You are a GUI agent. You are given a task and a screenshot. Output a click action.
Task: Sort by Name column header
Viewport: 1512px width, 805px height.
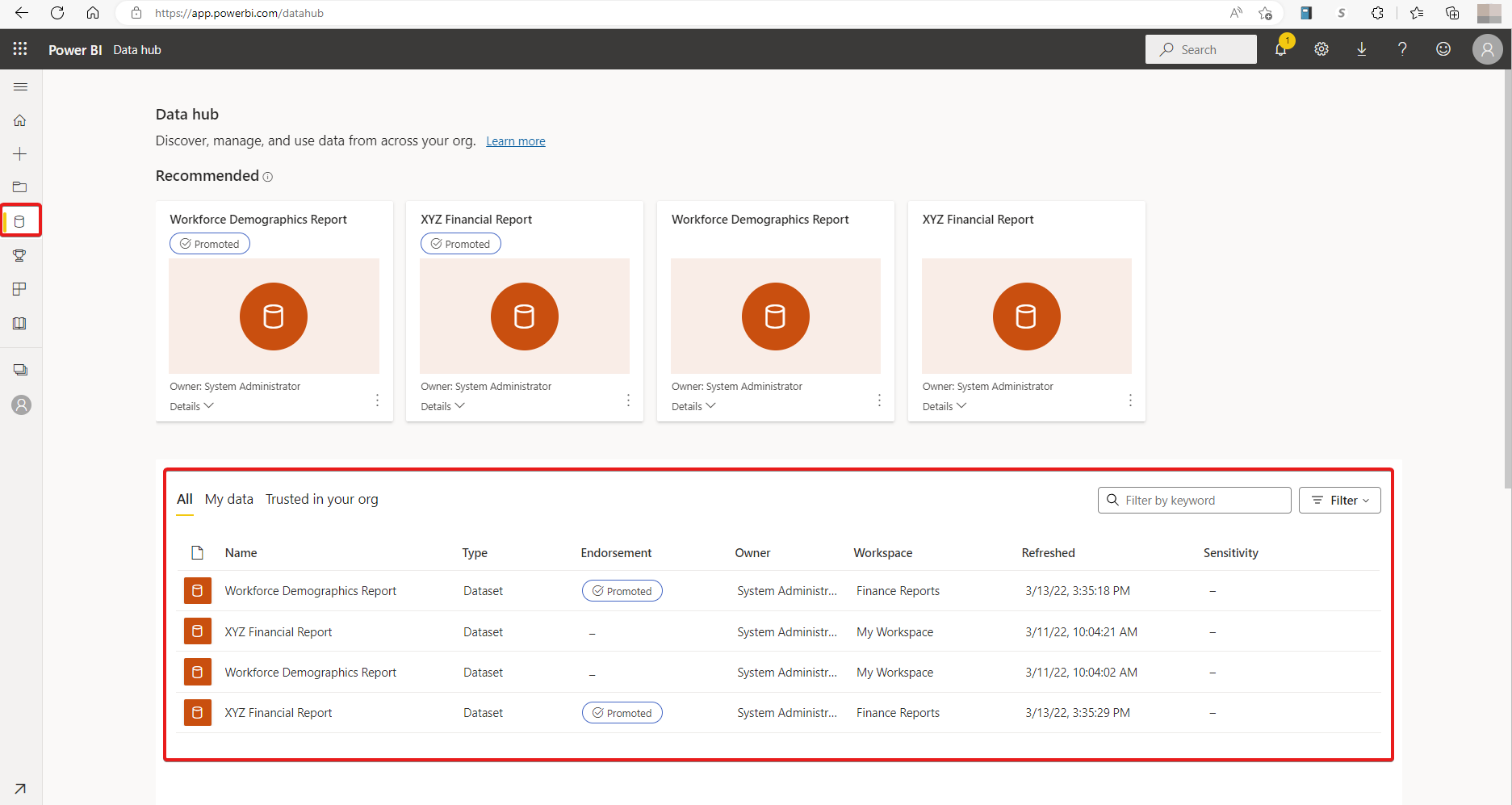(241, 553)
